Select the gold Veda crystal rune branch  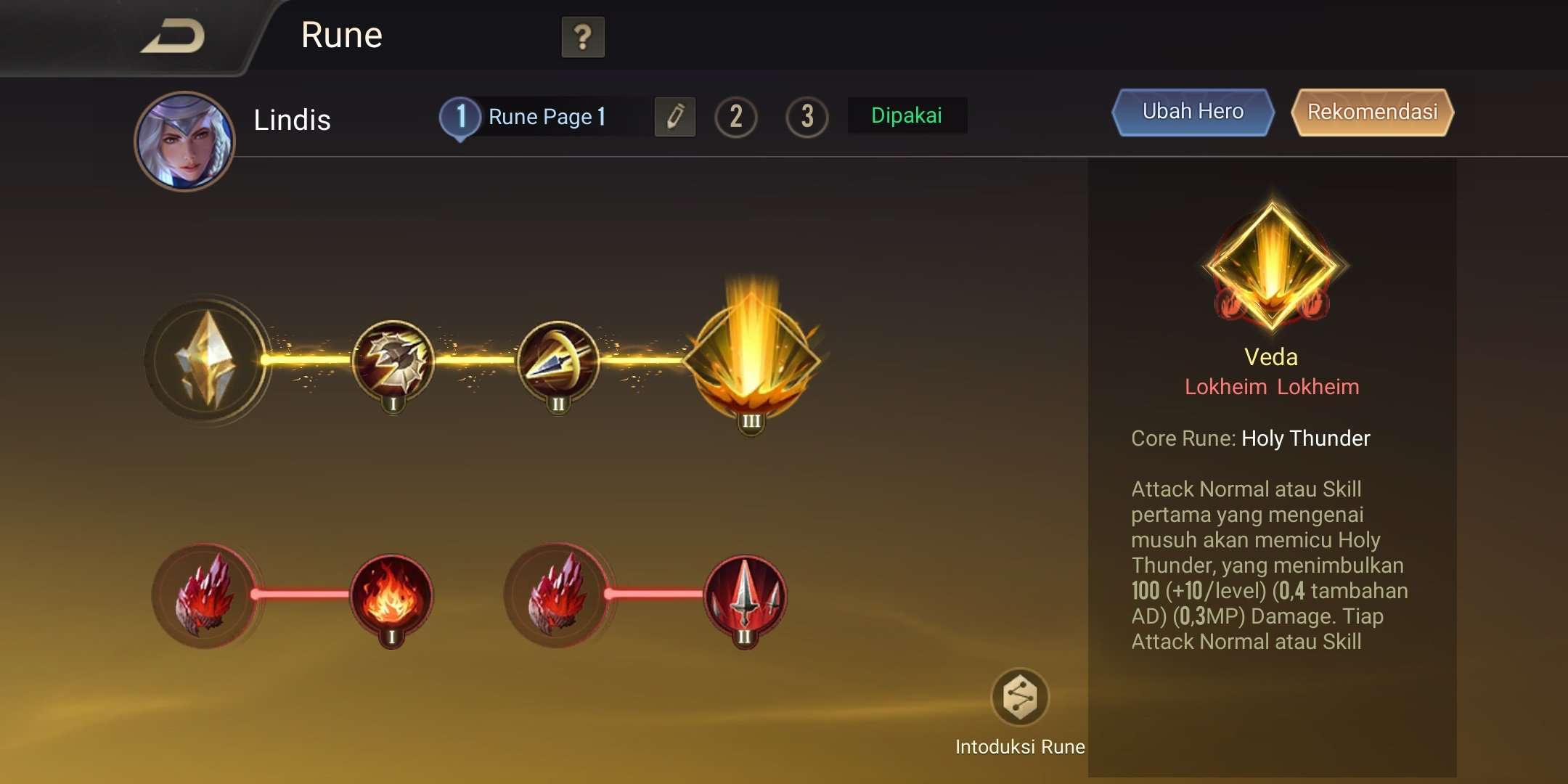(x=206, y=359)
